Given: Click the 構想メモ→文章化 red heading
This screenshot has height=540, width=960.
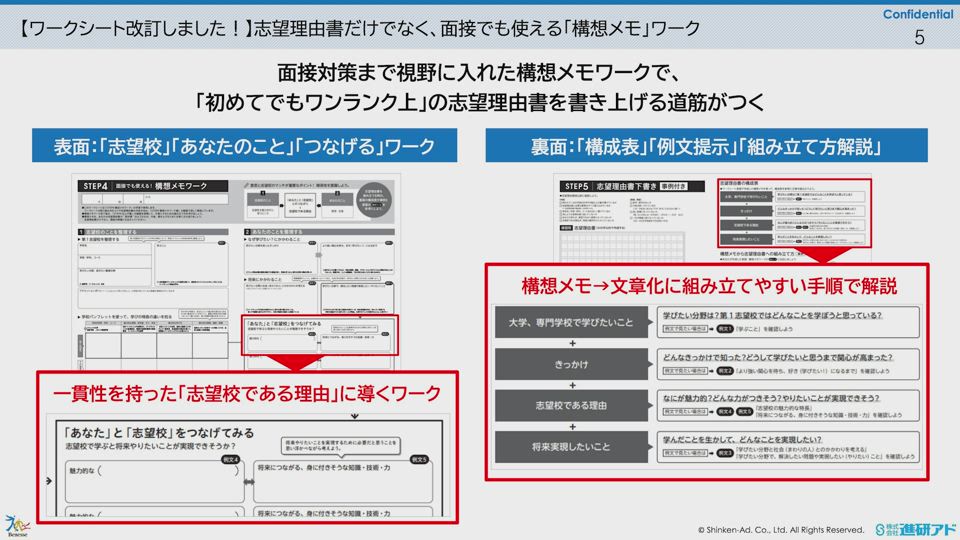Looking at the screenshot, I should coord(709,286).
